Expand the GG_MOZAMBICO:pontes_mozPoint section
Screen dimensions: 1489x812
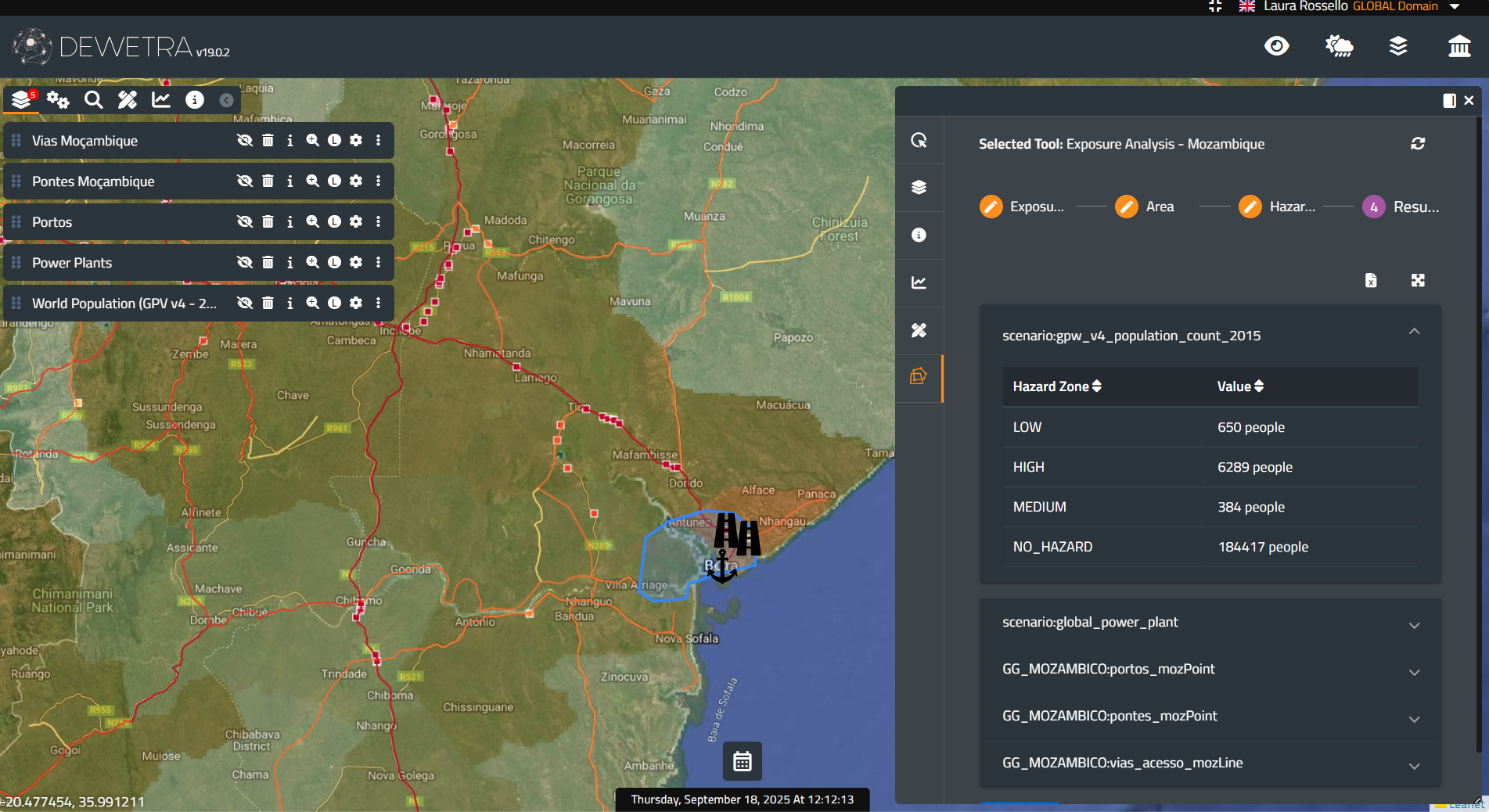(1414, 719)
